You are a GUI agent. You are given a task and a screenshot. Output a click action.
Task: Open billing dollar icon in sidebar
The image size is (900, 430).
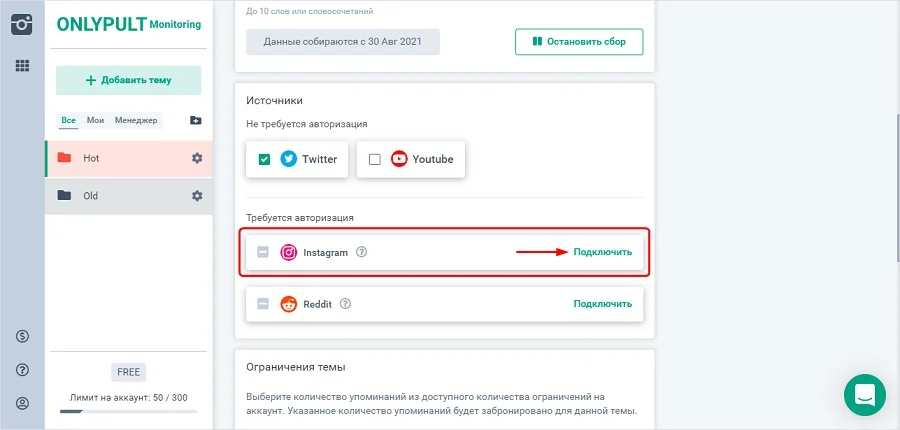click(x=22, y=335)
